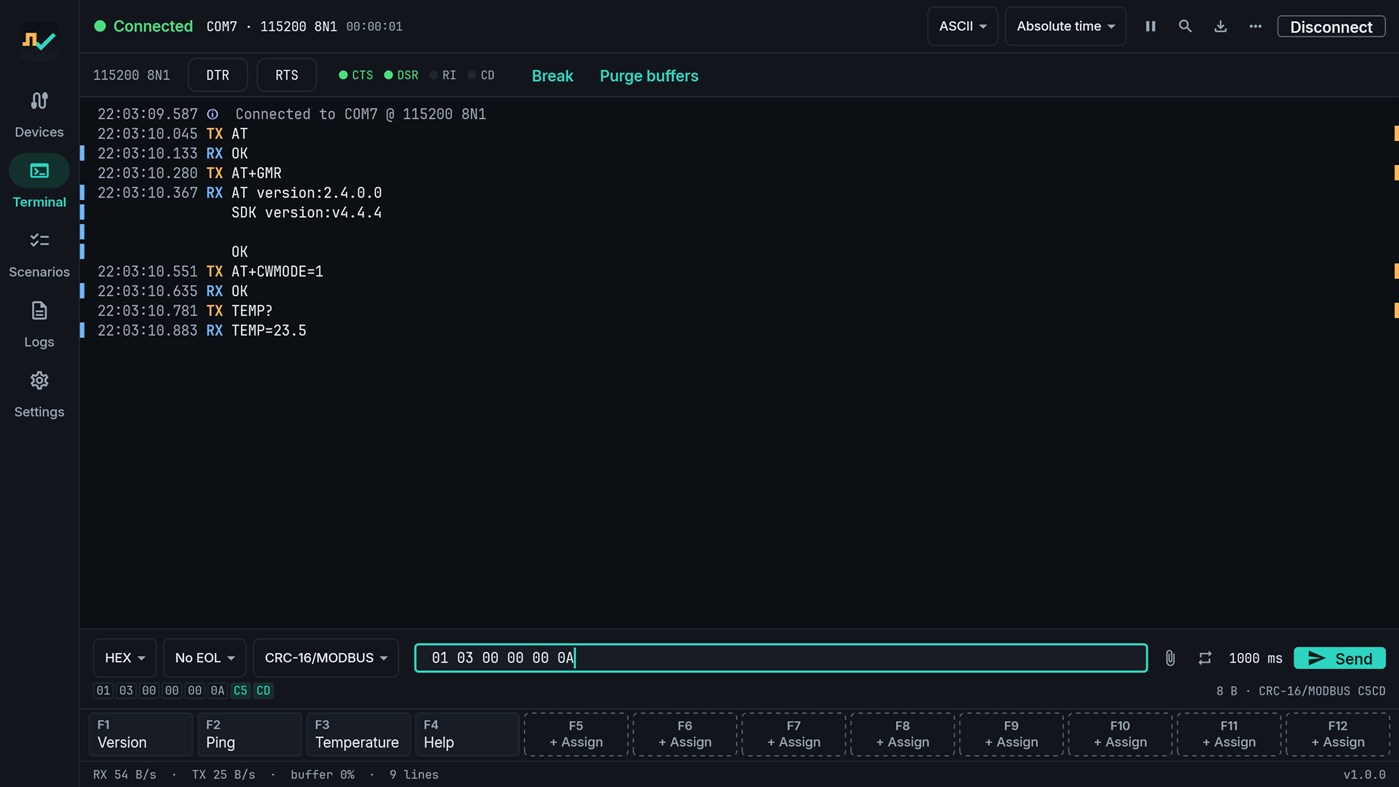Click the C5 checksum byte preview
1399x787 pixels.
[x=240, y=691]
